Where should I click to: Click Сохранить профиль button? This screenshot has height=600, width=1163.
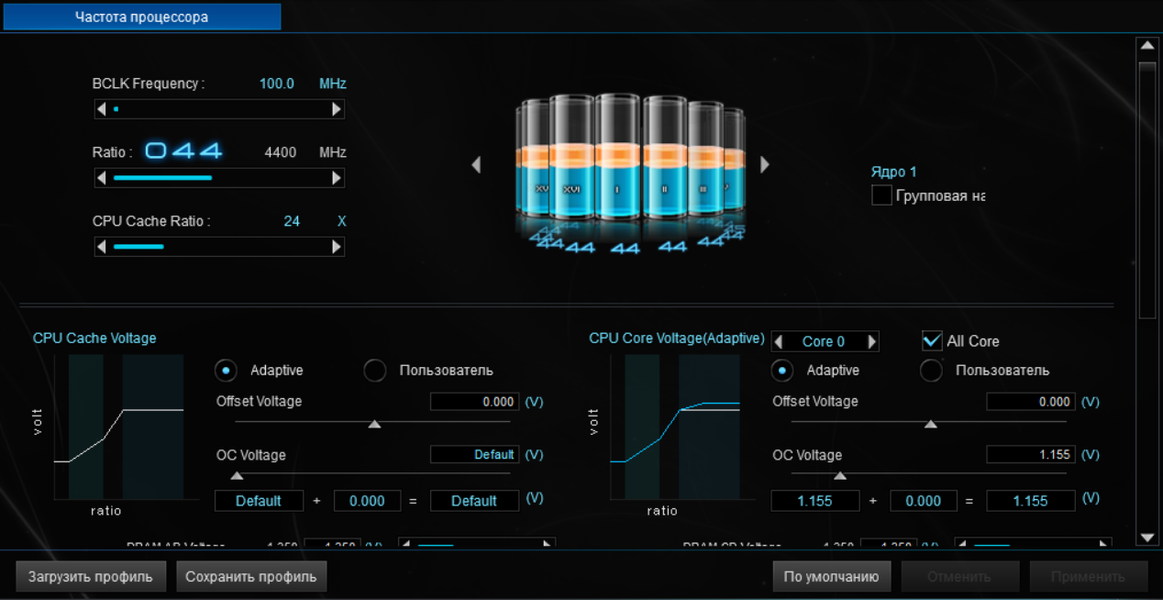[x=251, y=576]
